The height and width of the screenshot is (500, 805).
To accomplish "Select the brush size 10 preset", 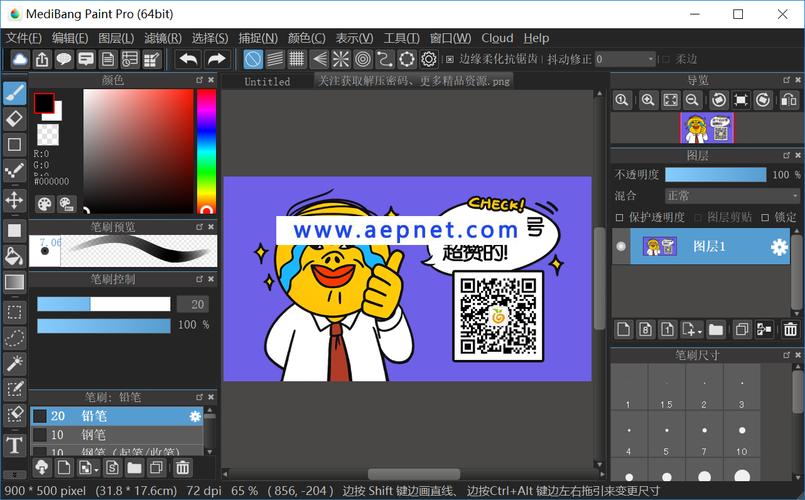I will pos(742,434).
